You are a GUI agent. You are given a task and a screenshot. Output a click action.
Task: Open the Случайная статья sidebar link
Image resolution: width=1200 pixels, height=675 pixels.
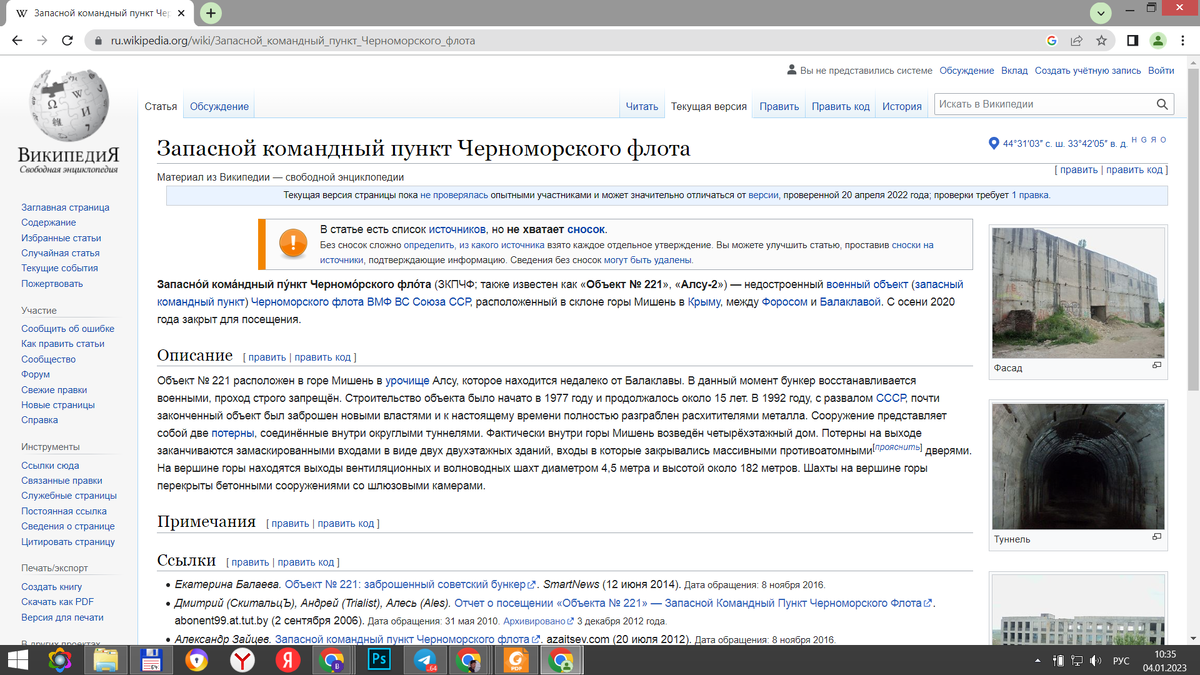tap(60, 253)
